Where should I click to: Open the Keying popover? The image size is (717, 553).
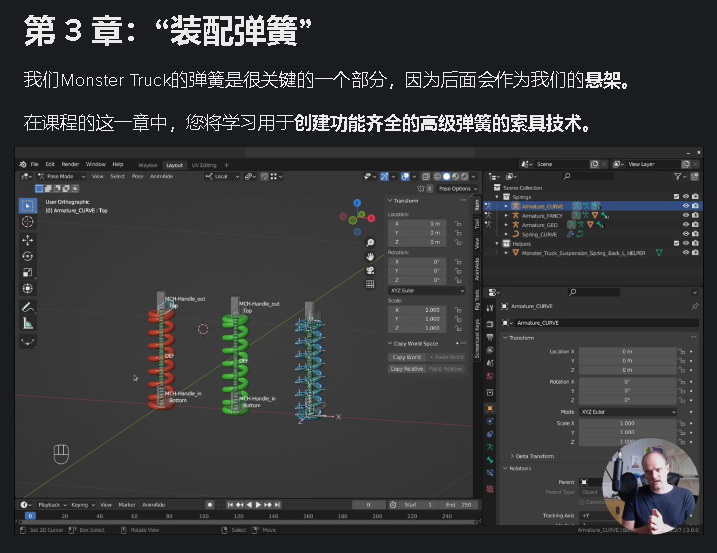click(x=83, y=505)
